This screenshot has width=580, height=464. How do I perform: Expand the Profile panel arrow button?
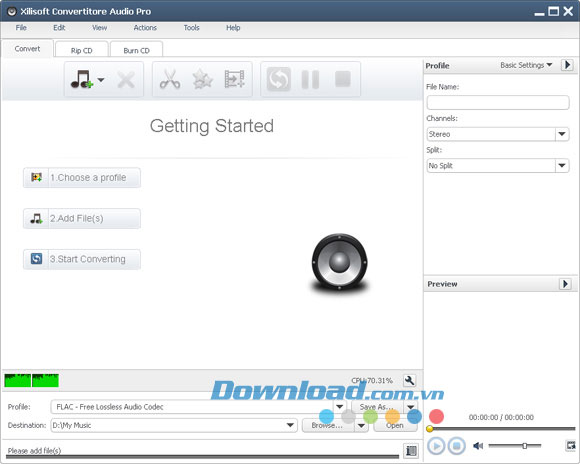click(567, 65)
